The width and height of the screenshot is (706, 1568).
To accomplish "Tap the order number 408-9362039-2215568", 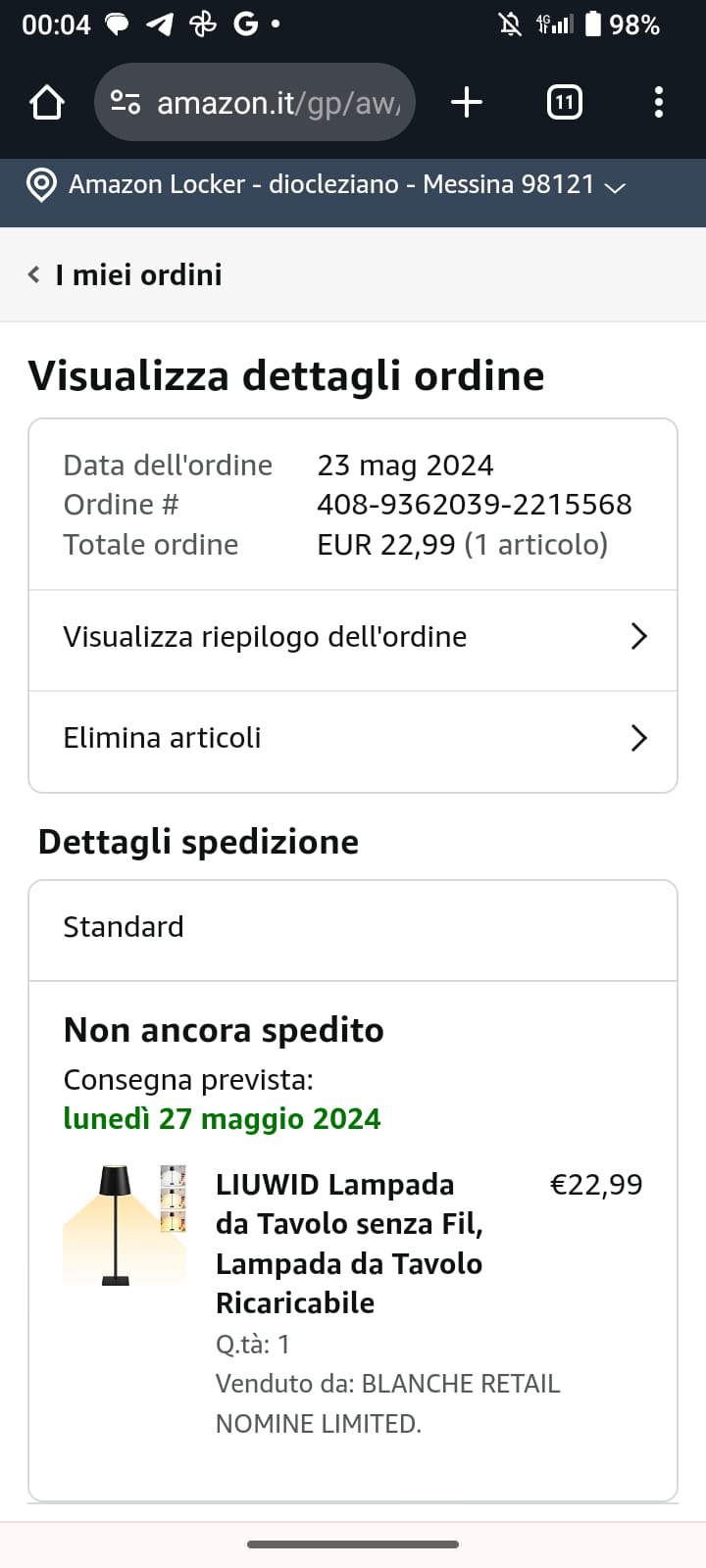I will click(x=474, y=505).
